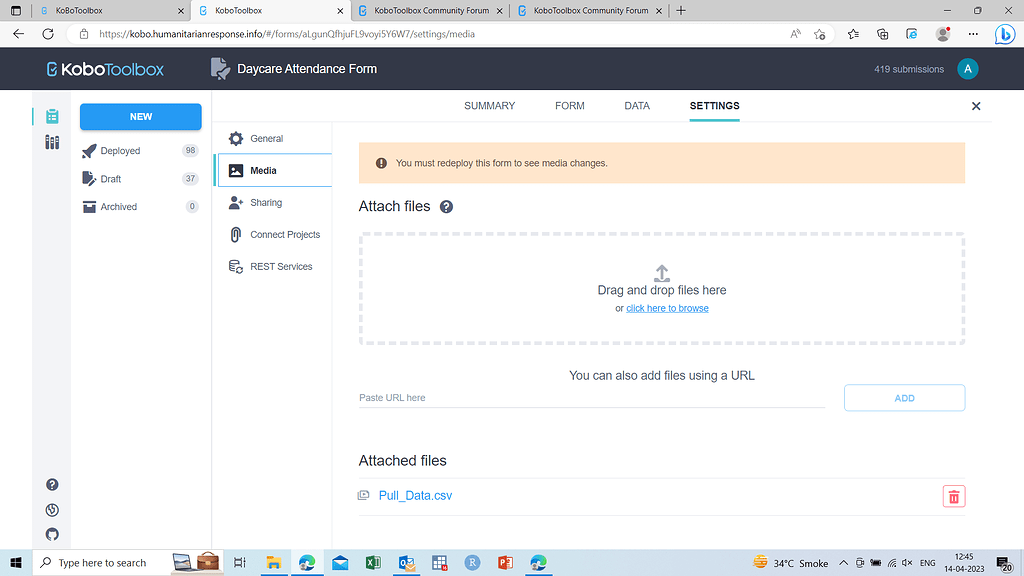The height and width of the screenshot is (576, 1024).
Task: Select the Projects clipboard icon in sidebar
Action: [x=51, y=116]
